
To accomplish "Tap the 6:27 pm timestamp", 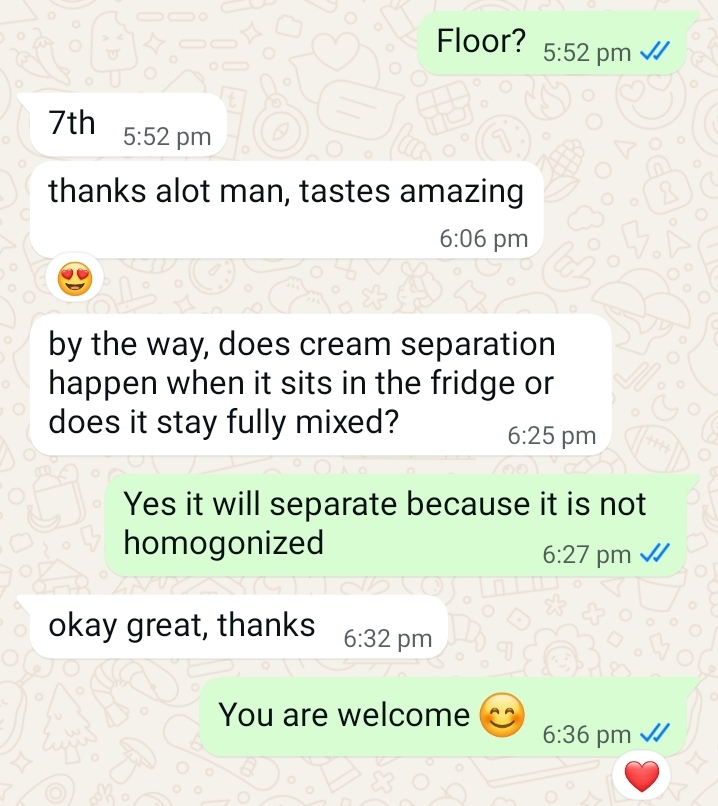I will pos(586,555).
